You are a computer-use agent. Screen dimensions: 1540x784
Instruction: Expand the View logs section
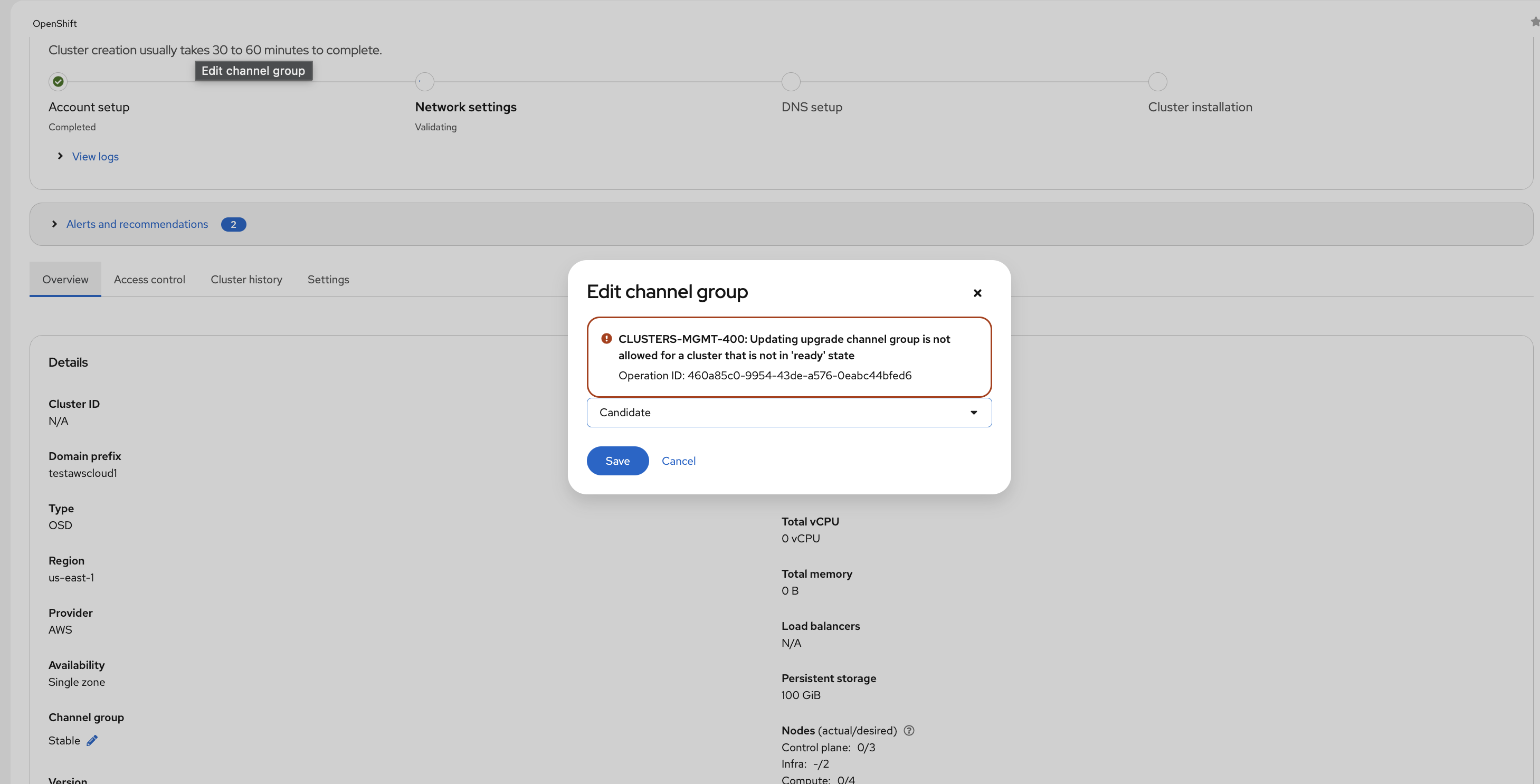[95, 157]
